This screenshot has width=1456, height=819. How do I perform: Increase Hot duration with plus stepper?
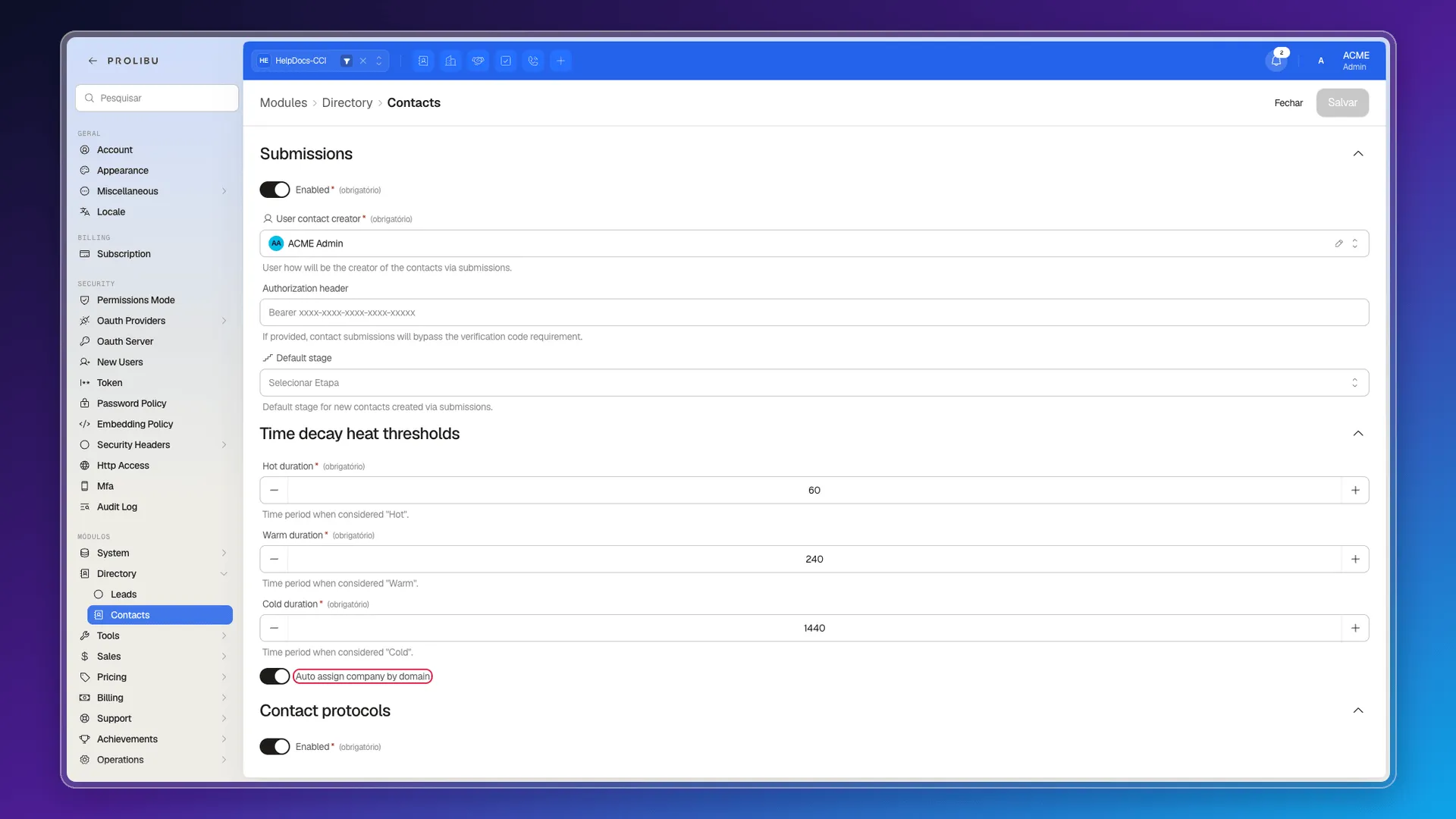click(x=1355, y=491)
